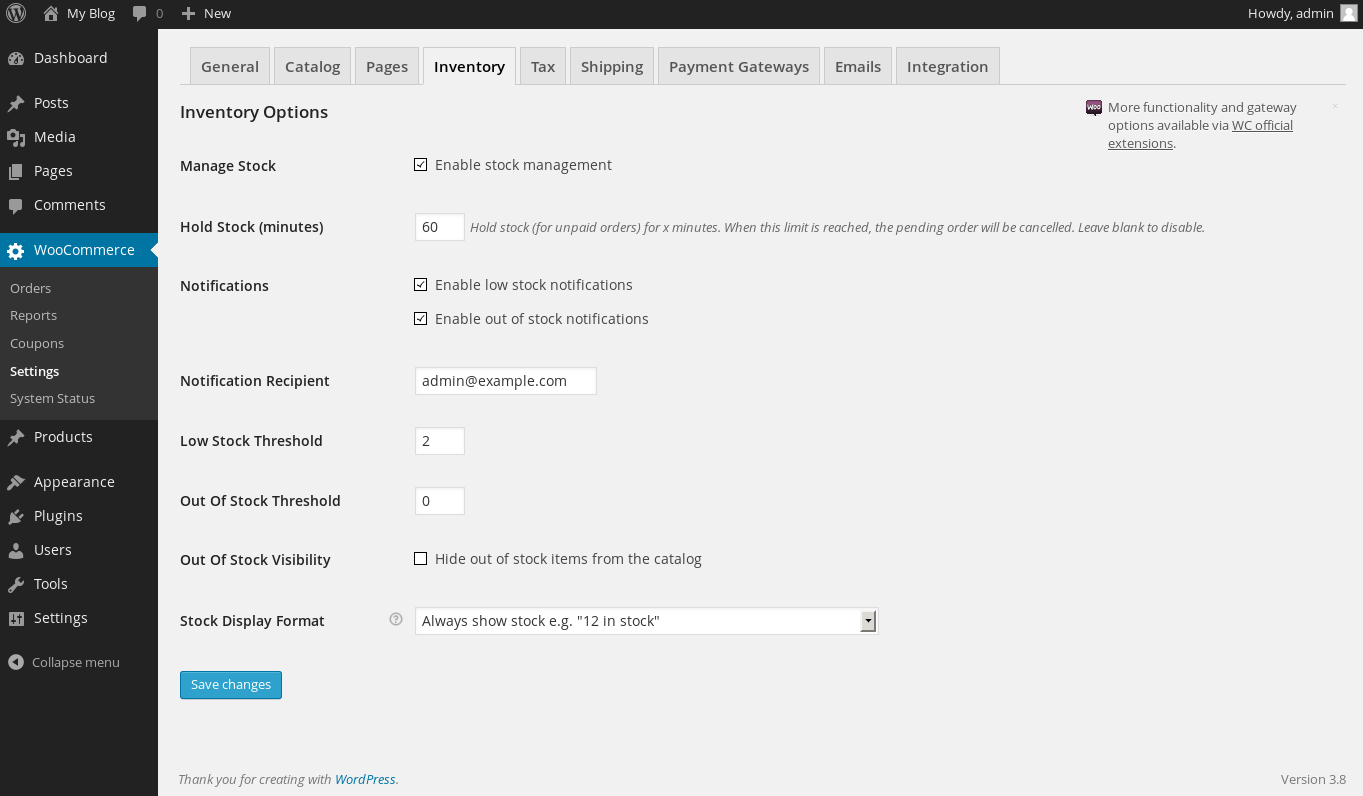This screenshot has width=1363, height=796.
Task: Click the help icon beside Stock Display Format
Action: tap(395, 620)
